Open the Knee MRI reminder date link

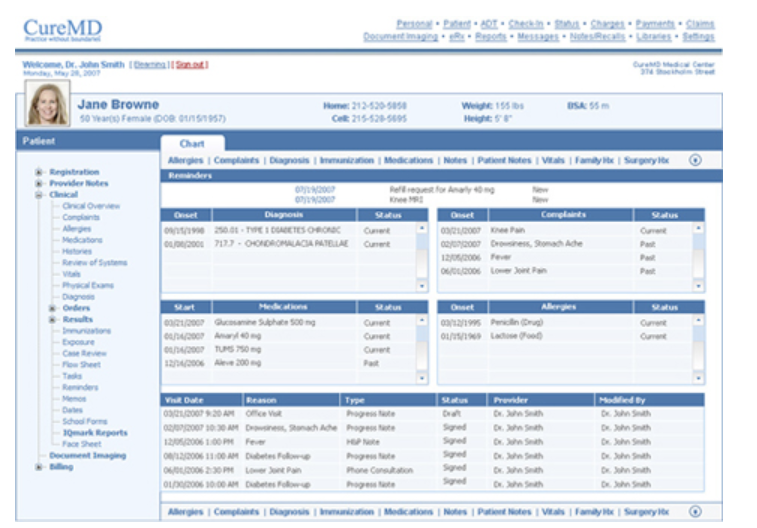coord(315,200)
